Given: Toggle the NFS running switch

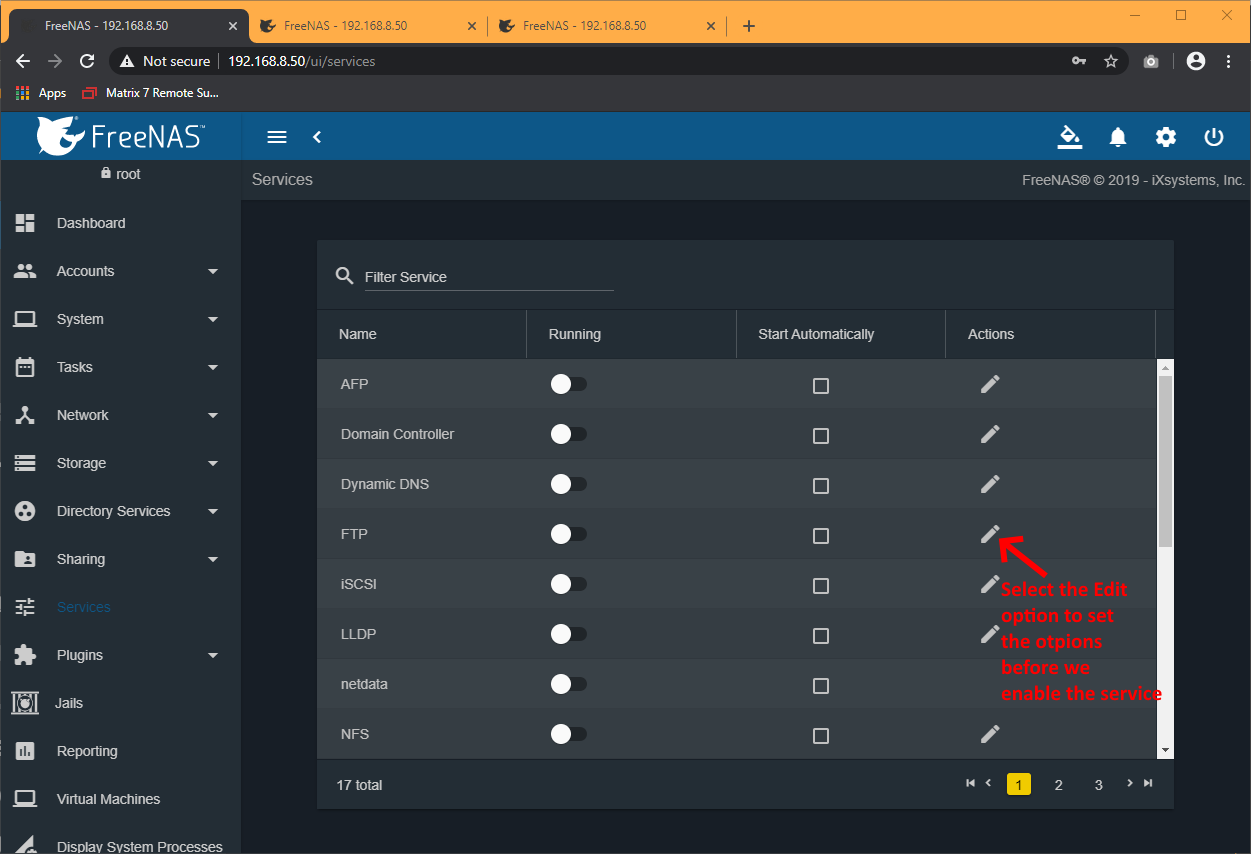Looking at the screenshot, I should pos(568,734).
